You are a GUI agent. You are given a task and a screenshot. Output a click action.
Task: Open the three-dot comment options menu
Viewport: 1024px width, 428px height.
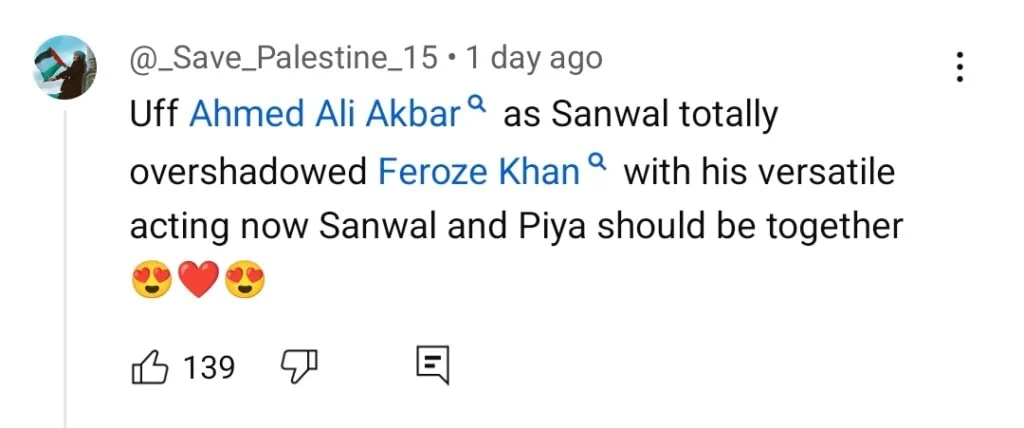pos(959,67)
